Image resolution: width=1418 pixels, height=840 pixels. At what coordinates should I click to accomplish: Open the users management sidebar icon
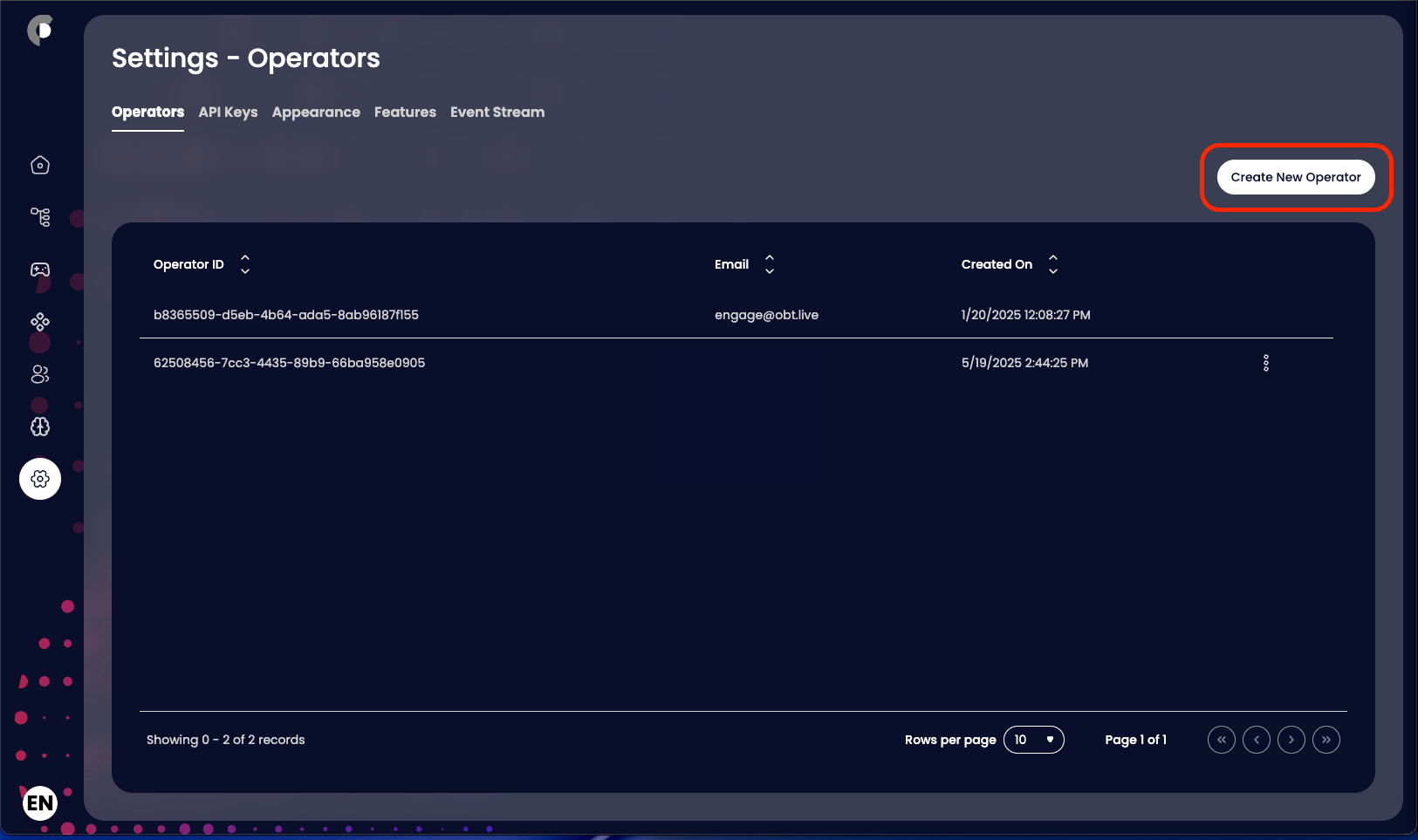point(40,374)
